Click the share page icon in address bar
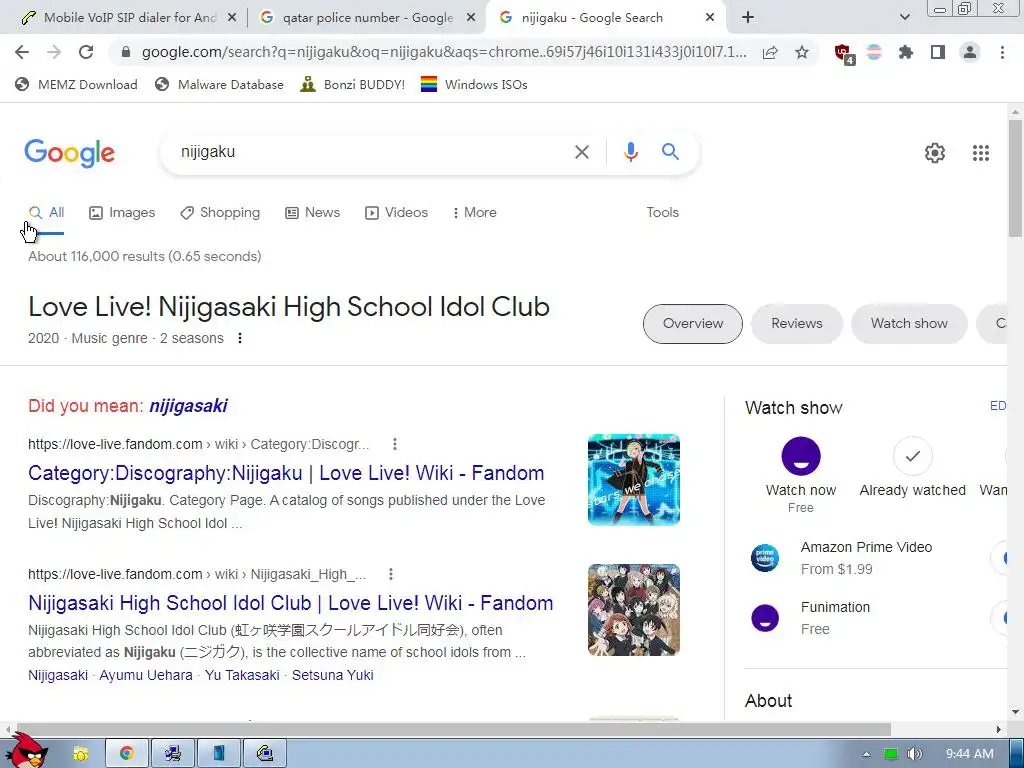This screenshot has height=768, width=1024. [770, 52]
